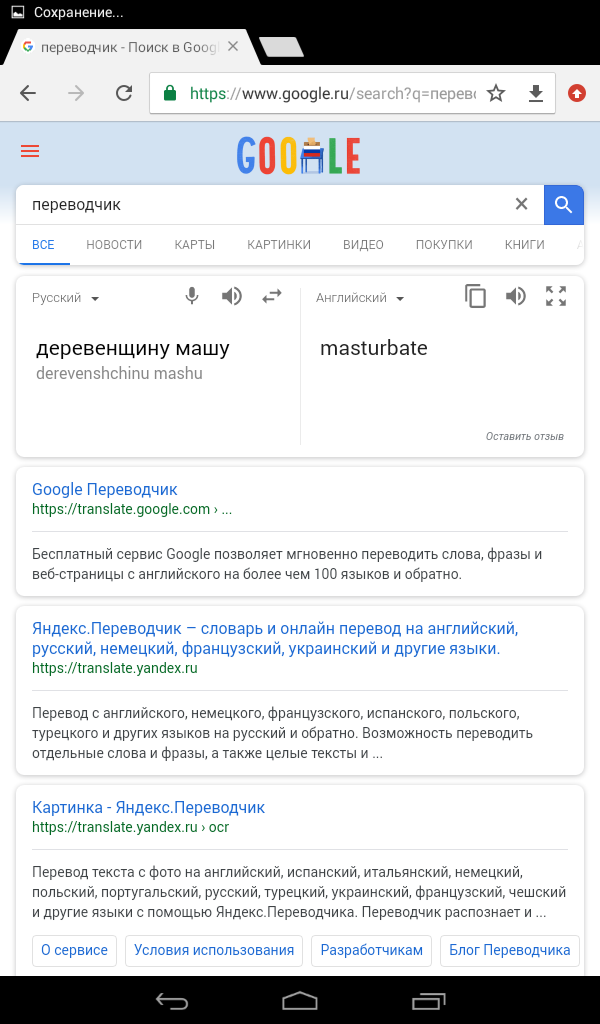The width and height of the screenshot is (600, 1024).
Task: Open fullscreen translation view
Action: point(556,296)
